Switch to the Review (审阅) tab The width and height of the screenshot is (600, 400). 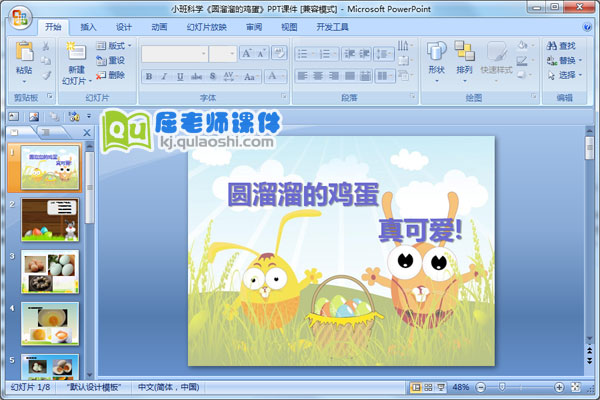coord(254,27)
